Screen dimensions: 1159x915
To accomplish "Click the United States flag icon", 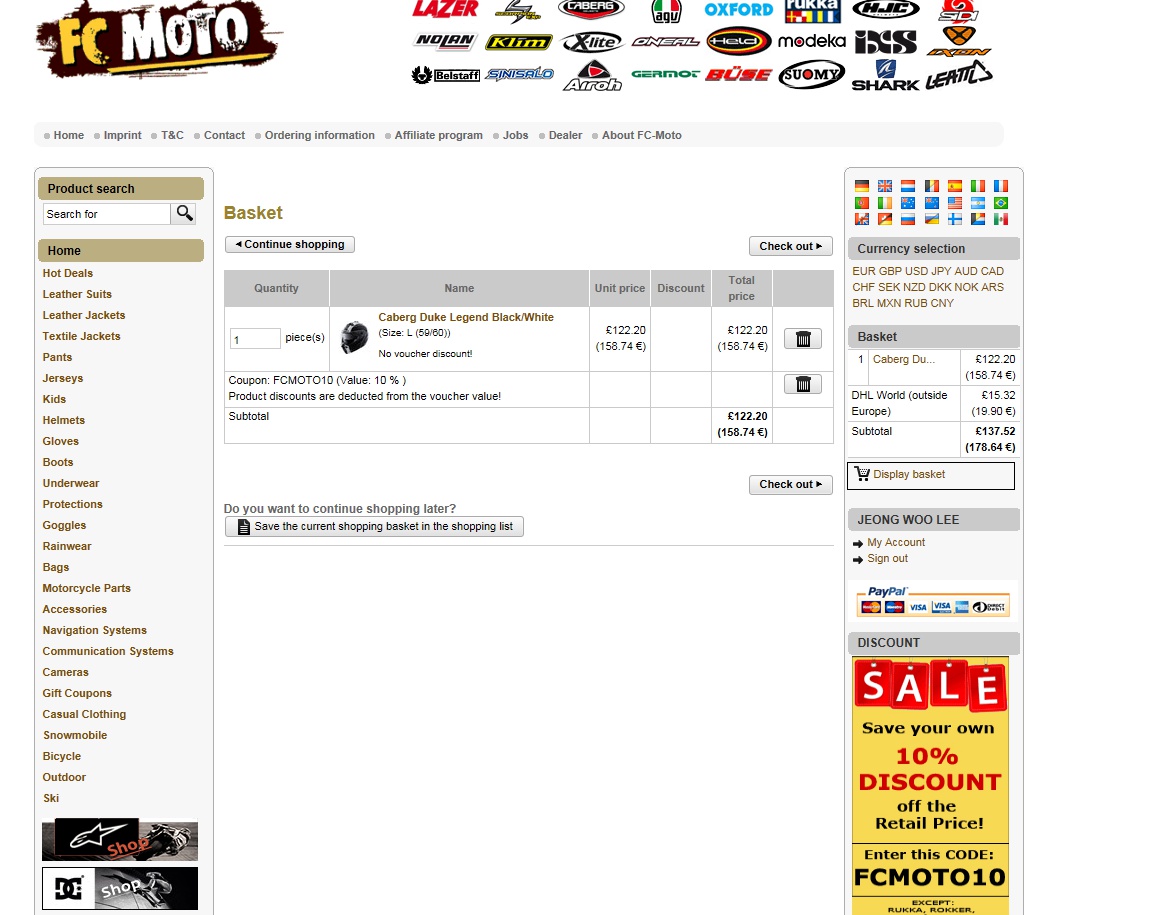I will tap(954, 203).
